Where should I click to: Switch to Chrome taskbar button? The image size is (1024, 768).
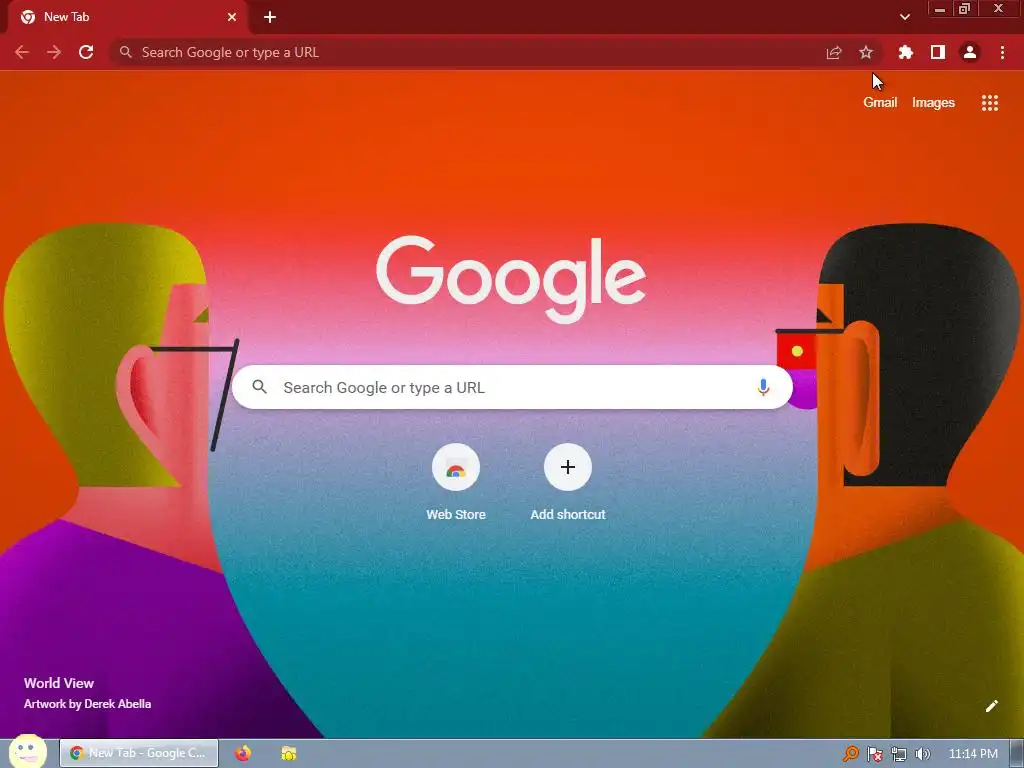(x=139, y=753)
